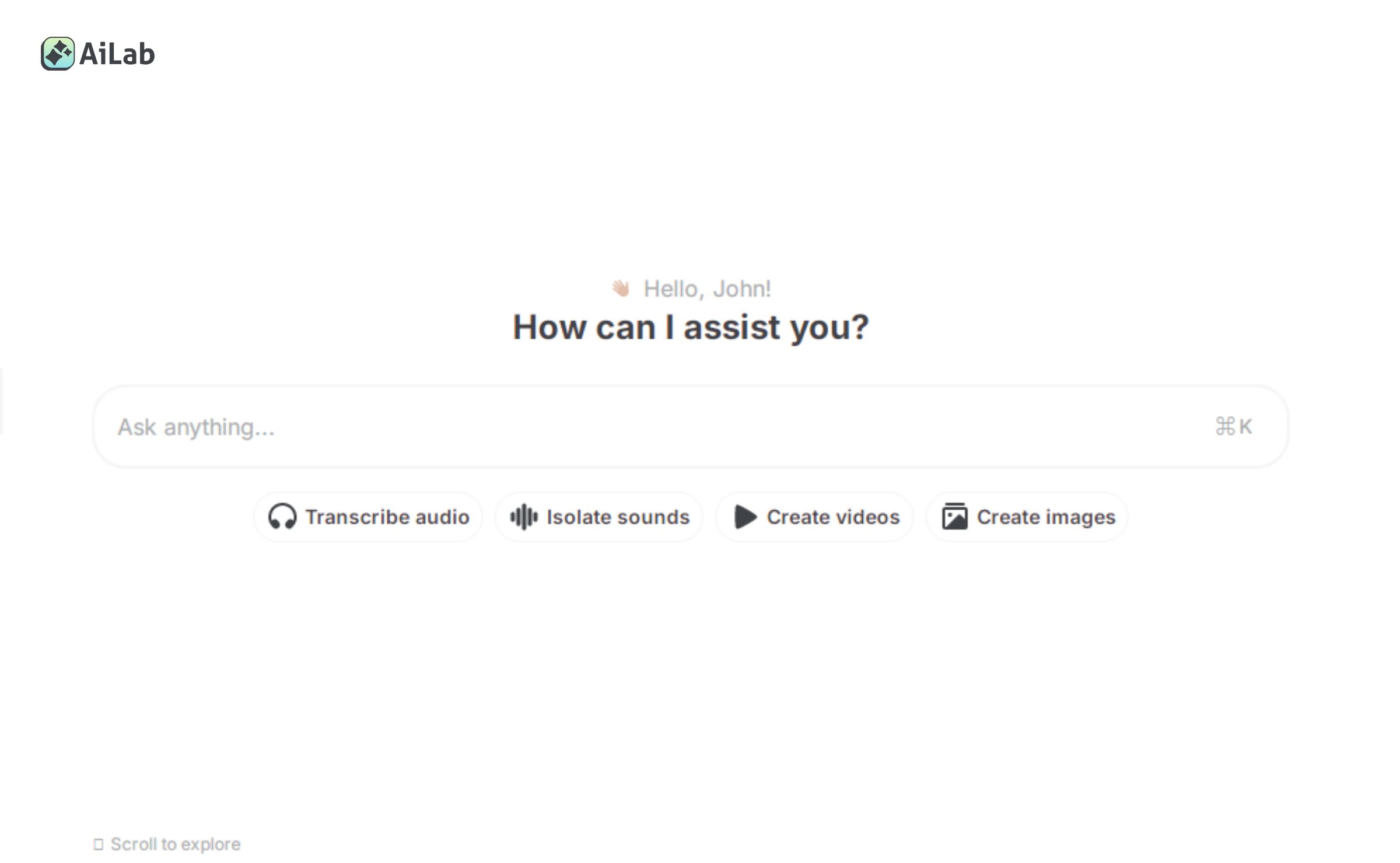Click the AiLab wordmark in the header
Viewport: 1400px width, 863px height.
(x=116, y=54)
